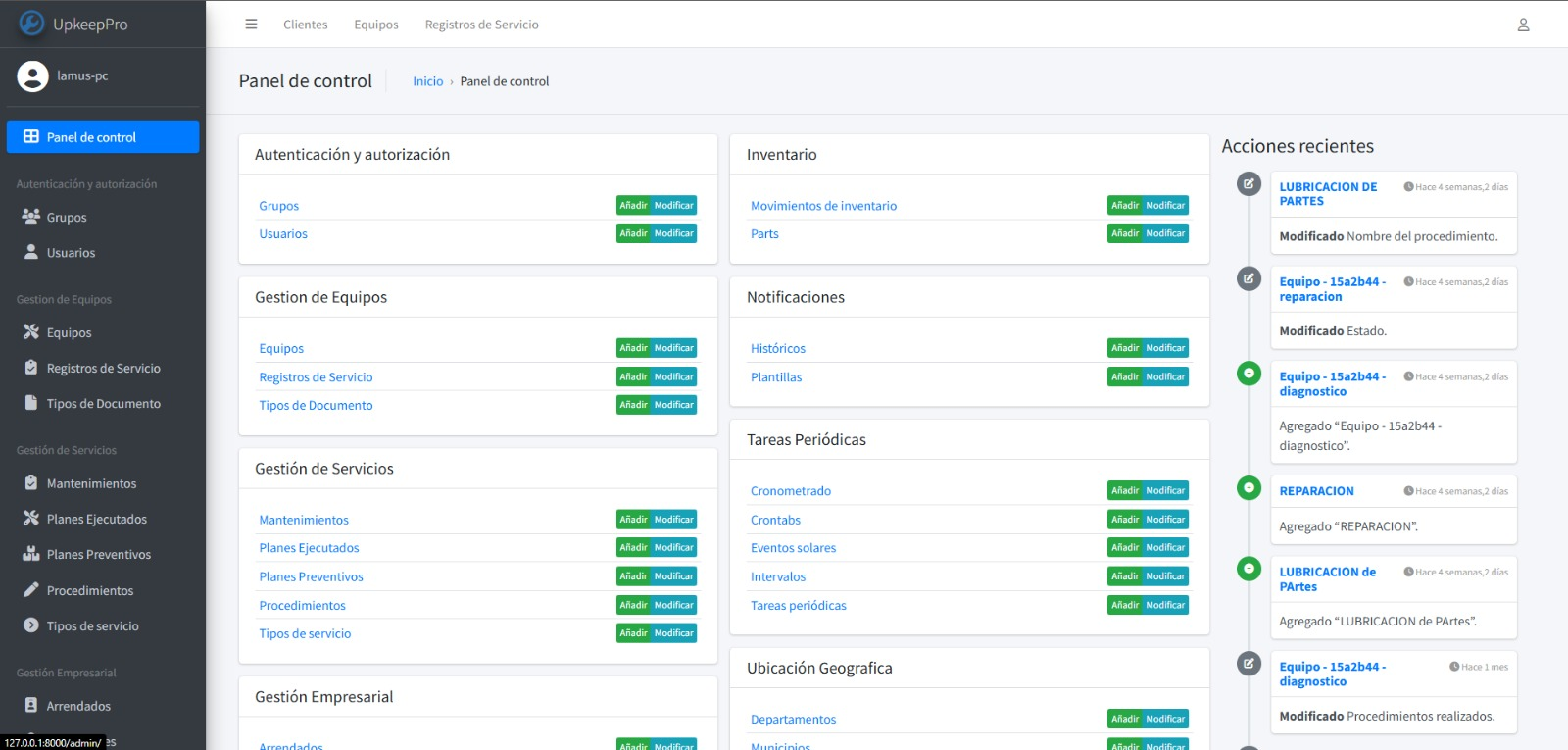Open the Históricos link under Notificaciones
This screenshot has height=750, width=1568.
778,349
